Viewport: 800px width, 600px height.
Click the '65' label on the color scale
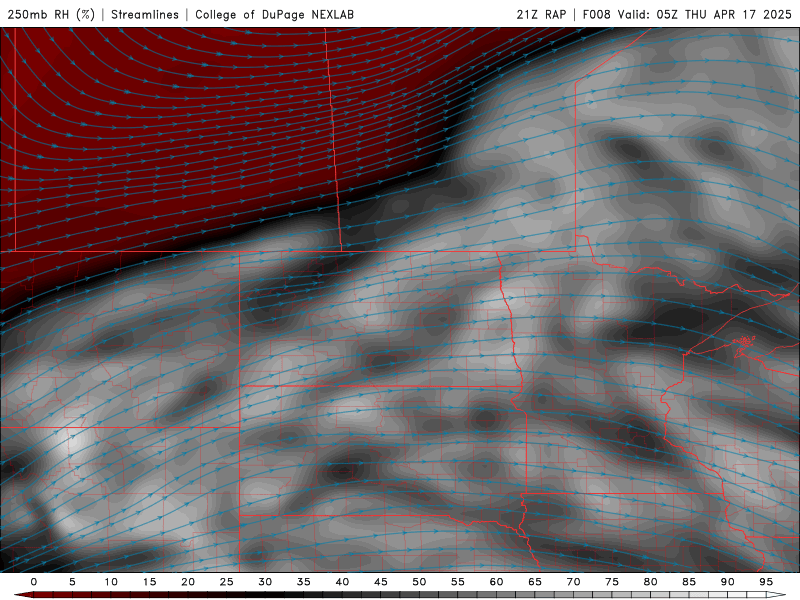[535, 582]
